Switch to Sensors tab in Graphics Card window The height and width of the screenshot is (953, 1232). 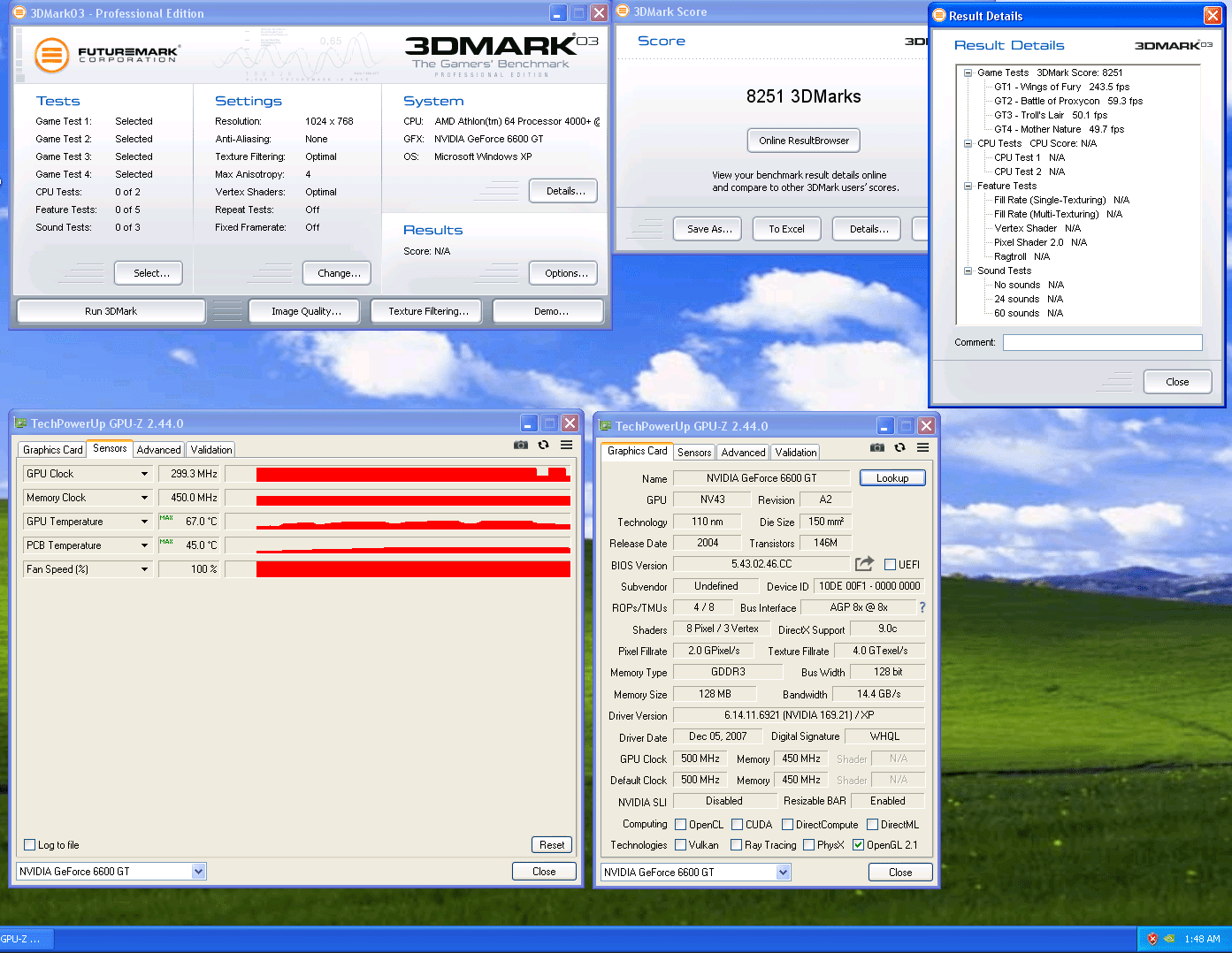coord(694,453)
